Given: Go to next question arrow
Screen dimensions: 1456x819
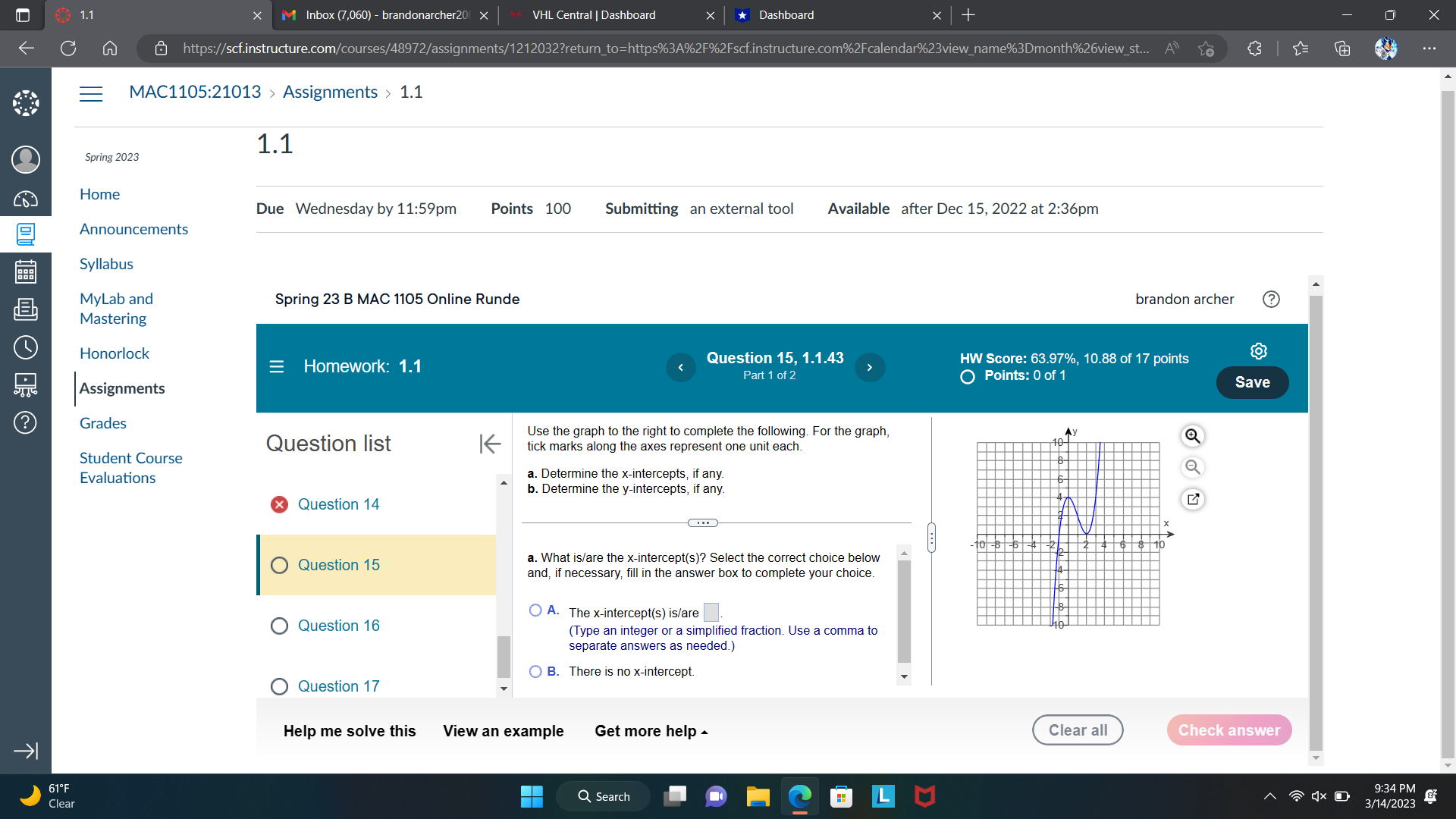Looking at the screenshot, I should [x=870, y=367].
